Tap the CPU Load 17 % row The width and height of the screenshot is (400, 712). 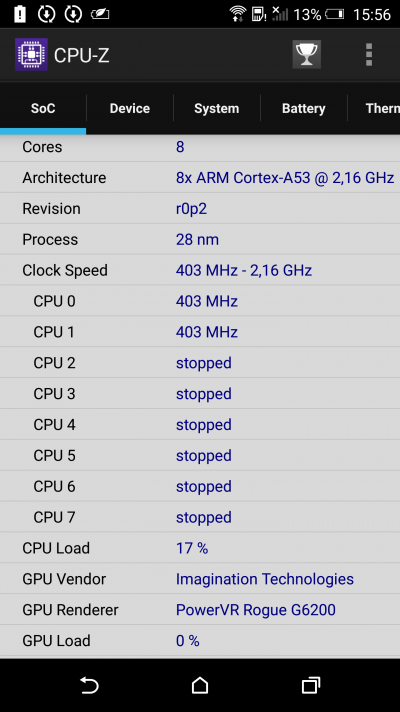coord(200,548)
